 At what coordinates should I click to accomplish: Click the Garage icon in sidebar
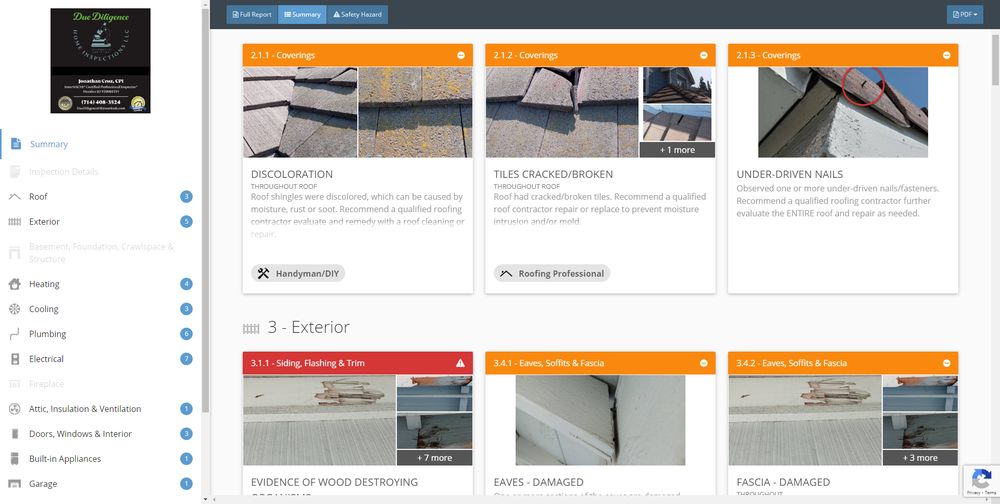coord(15,484)
